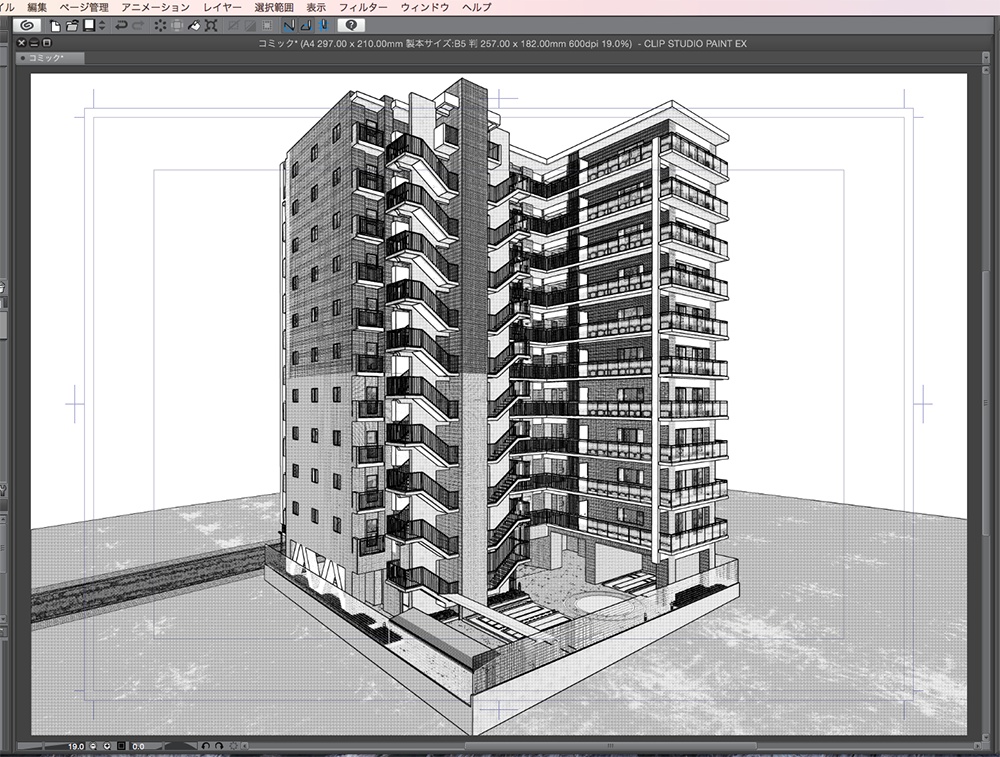Image resolution: width=1000 pixels, height=757 pixels.
Task: Open a new file with the New icon
Action: click(x=55, y=28)
